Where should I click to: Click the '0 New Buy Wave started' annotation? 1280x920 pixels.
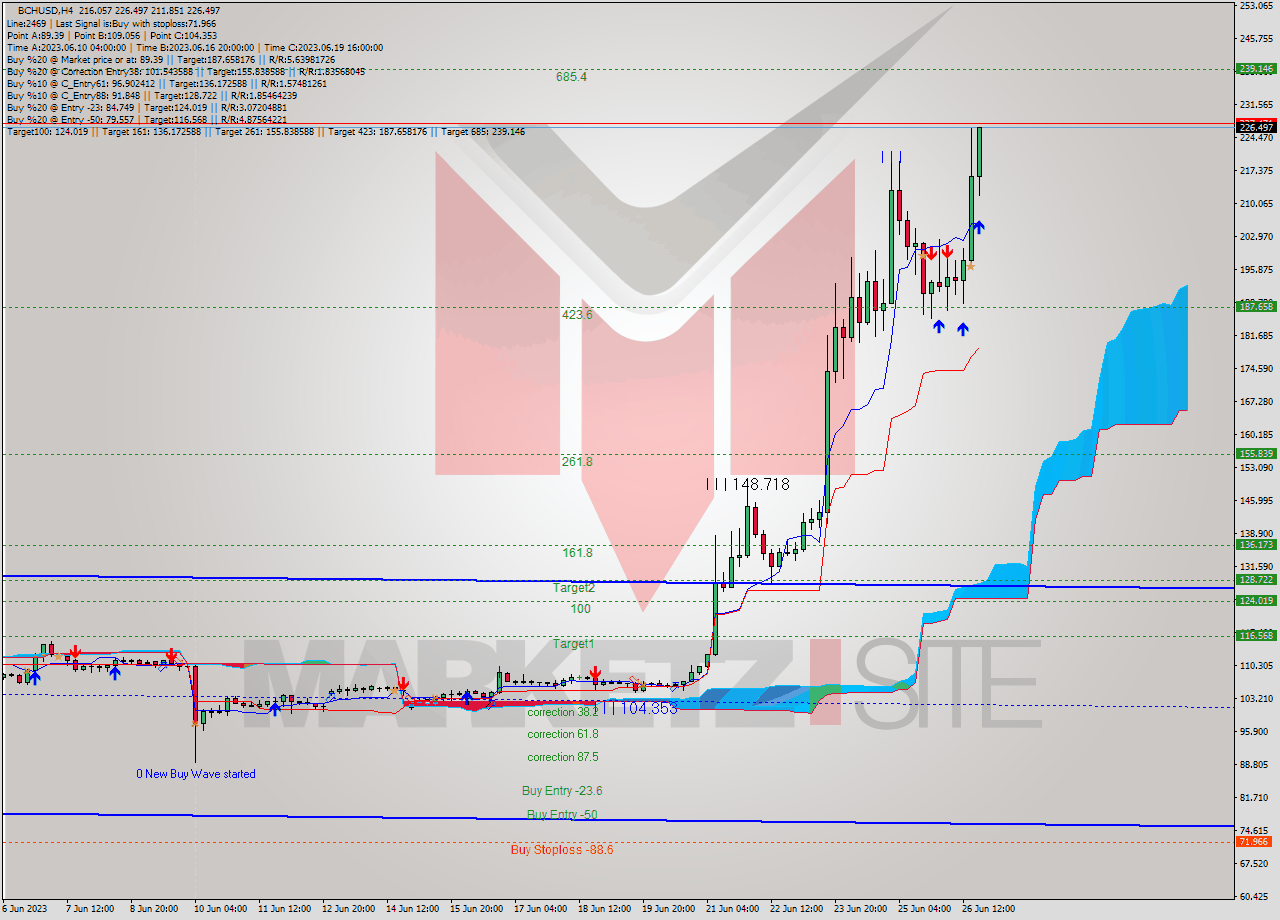pyautogui.click(x=196, y=774)
